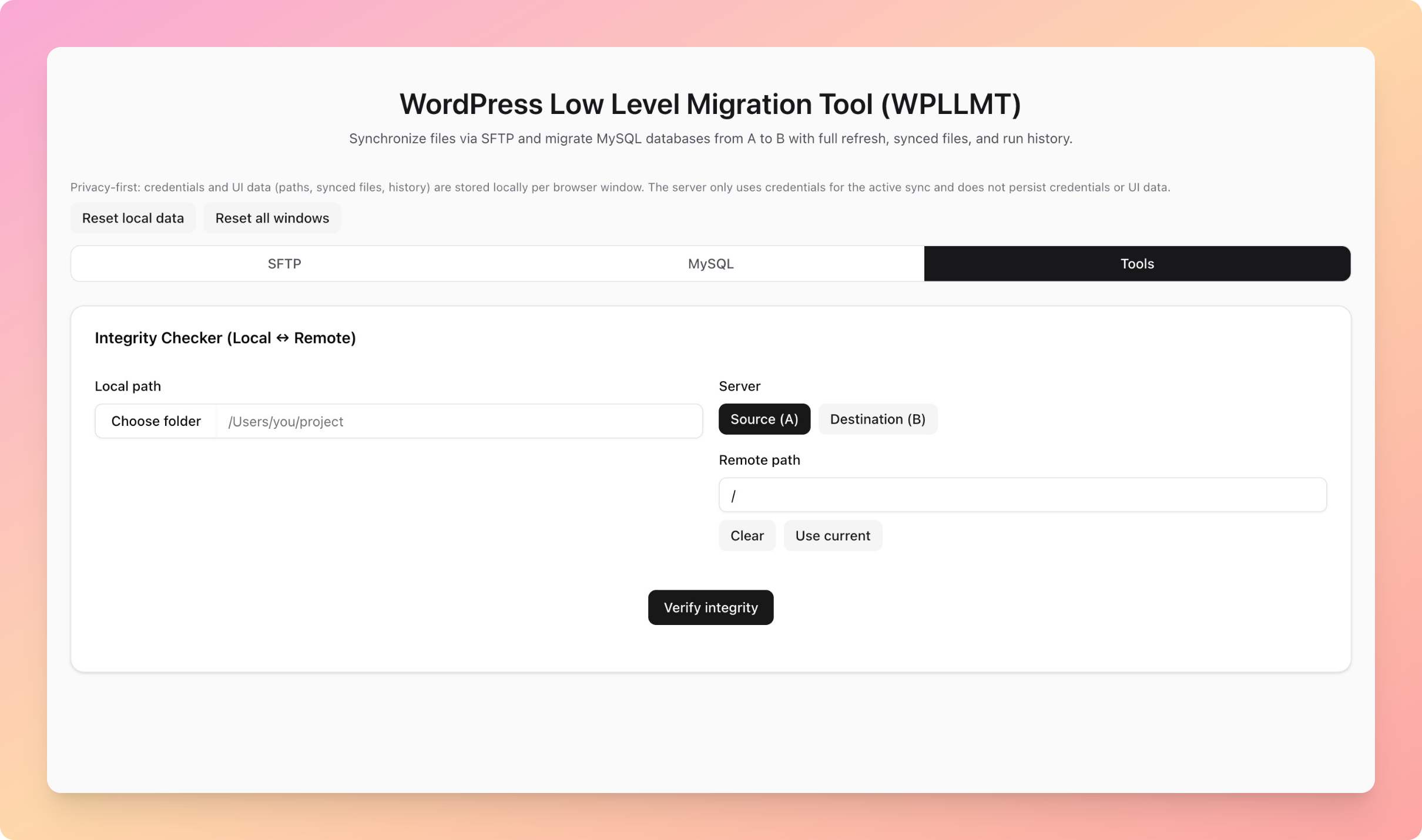Select Destination (B) server option
The height and width of the screenshot is (840, 1422).
tap(877, 419)
